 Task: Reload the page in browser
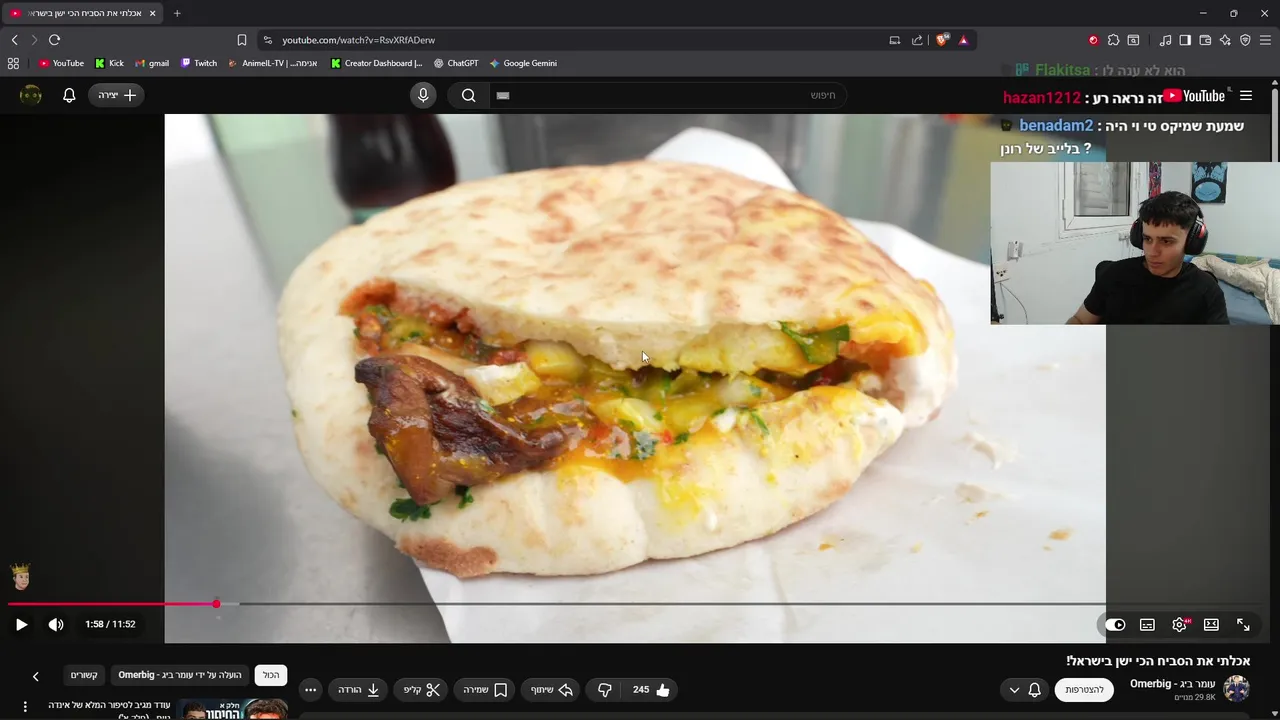[x=54, y=40]
